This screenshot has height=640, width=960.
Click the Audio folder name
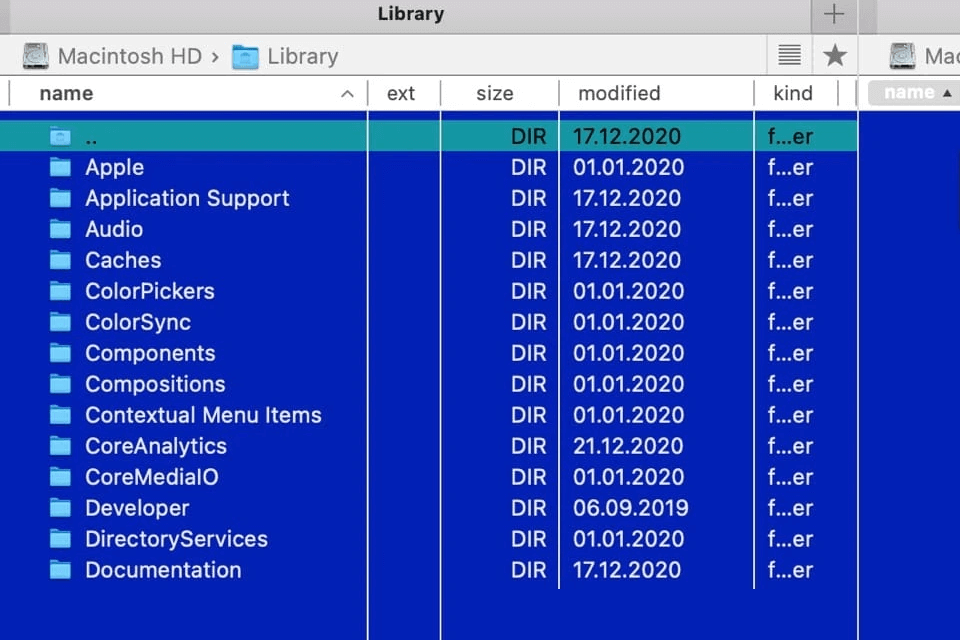pyautogui.click(x=114, y=229)
